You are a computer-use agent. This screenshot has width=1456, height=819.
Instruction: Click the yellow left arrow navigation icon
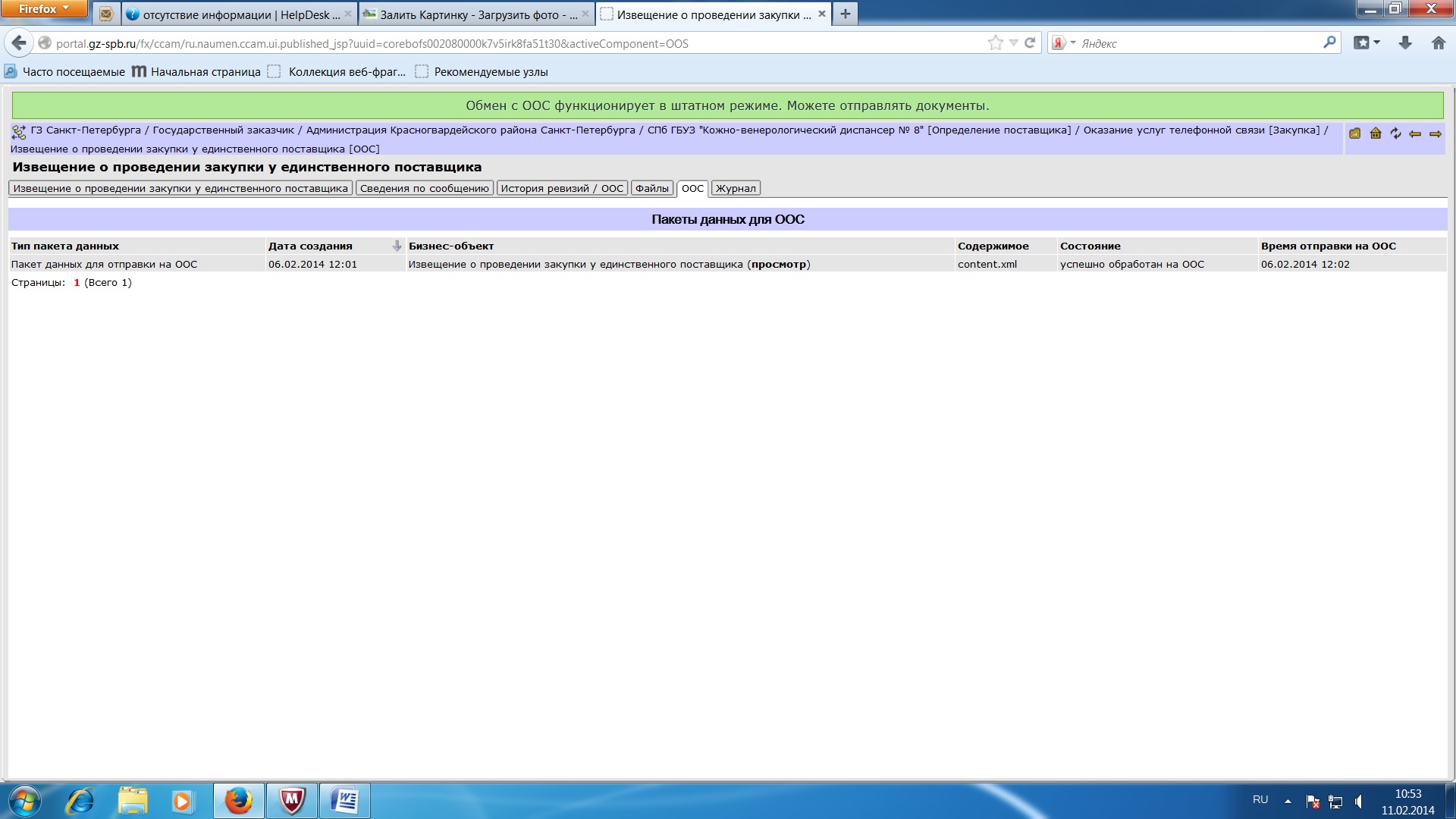click(1415, 134)
